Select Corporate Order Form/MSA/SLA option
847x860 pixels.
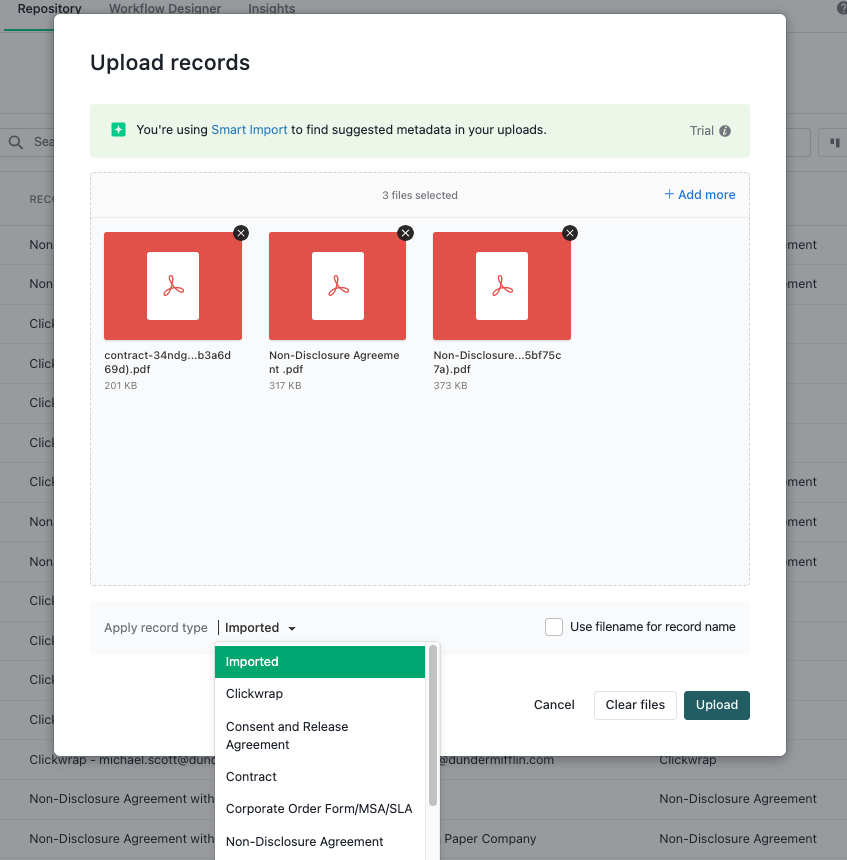(x=320, y=809)
